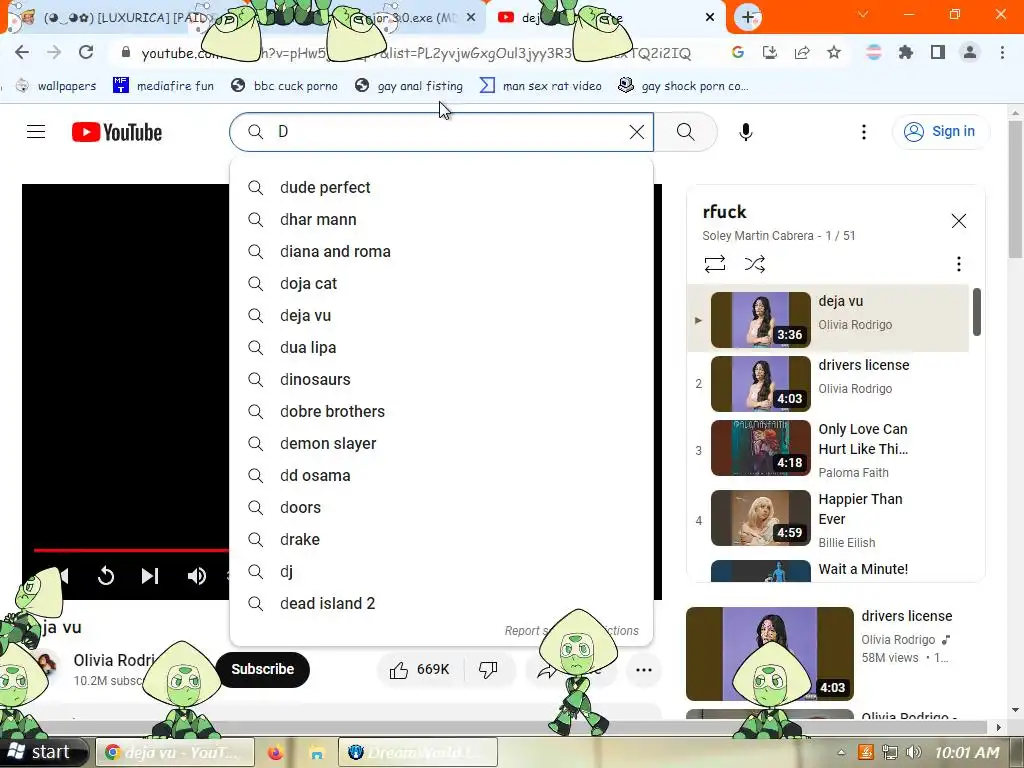Screen dimensions: 1024x768
Task: Clear the search query with X
Action: (x=637, y=132)
